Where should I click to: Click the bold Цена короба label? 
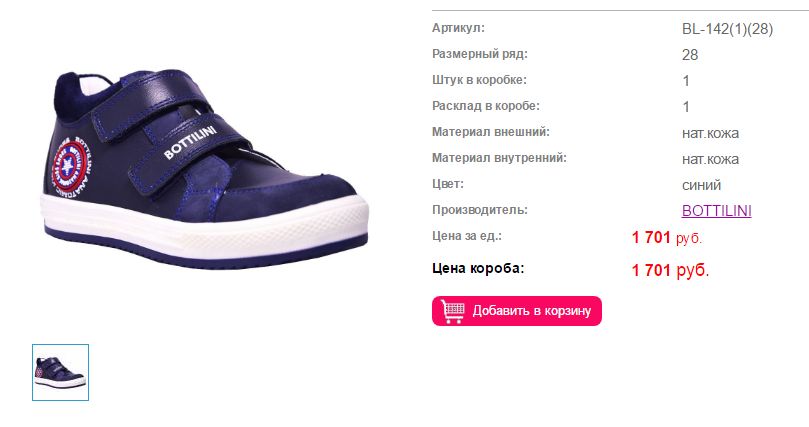point(478,268)
